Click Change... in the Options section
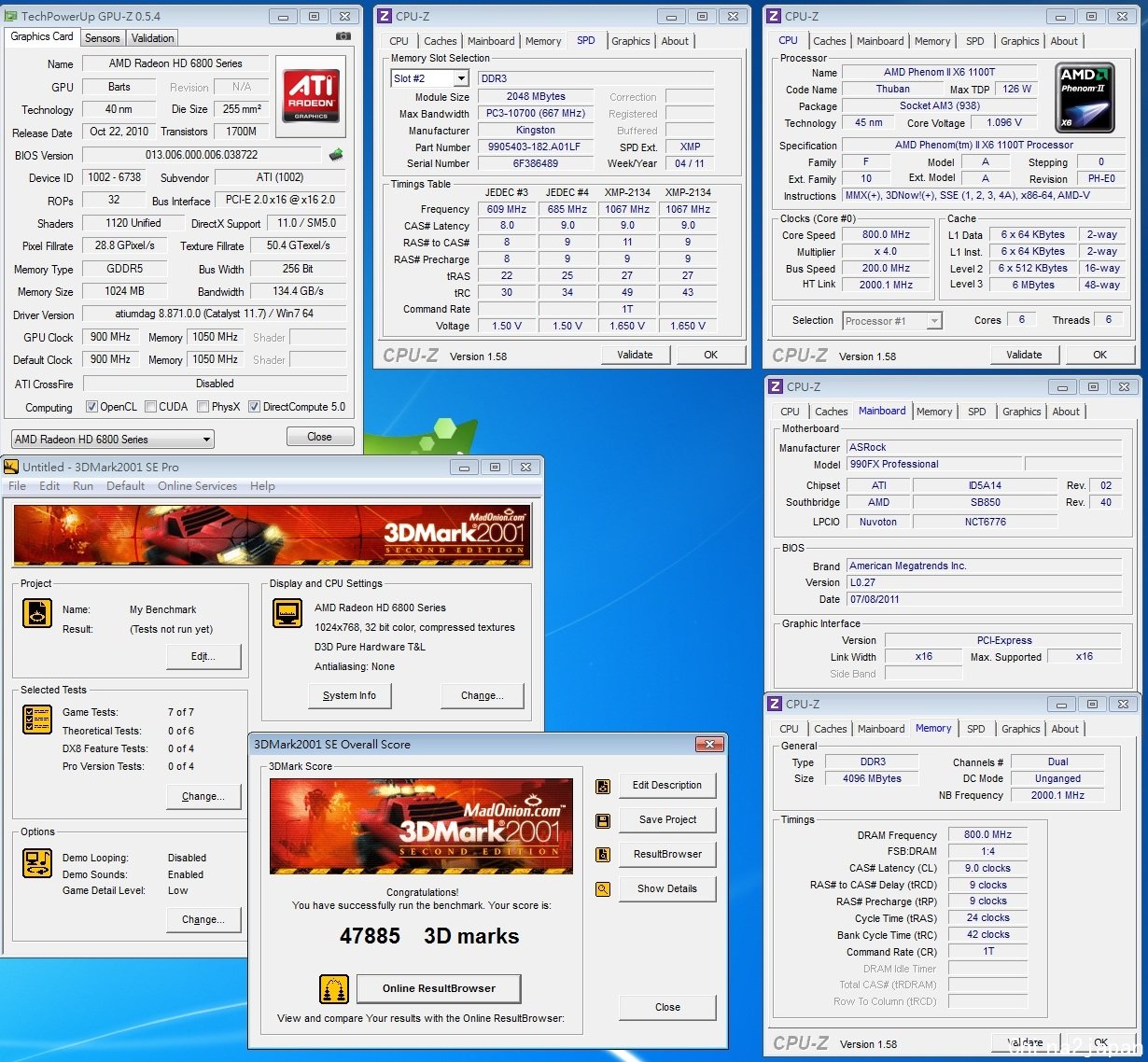The height and width of the screenshot is (1062, 1148). click(203, 920)
